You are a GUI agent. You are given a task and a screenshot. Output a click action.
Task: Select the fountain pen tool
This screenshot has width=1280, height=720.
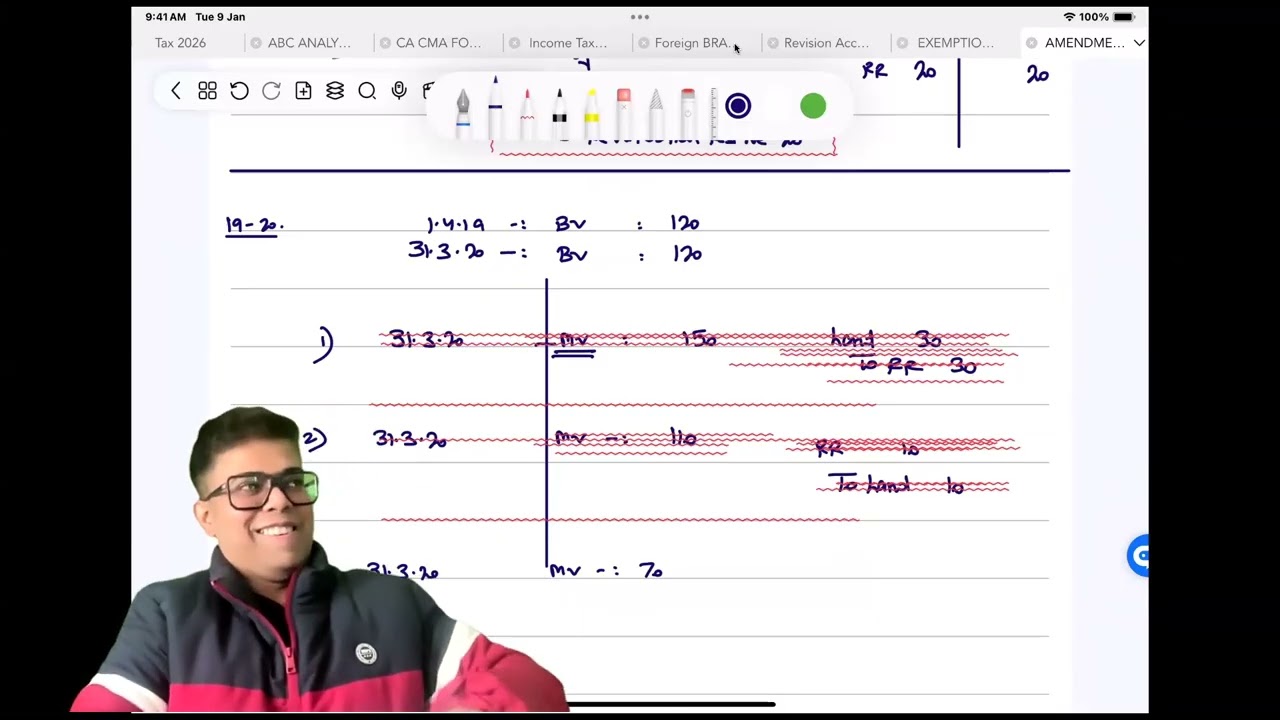[x=463, y=112]
